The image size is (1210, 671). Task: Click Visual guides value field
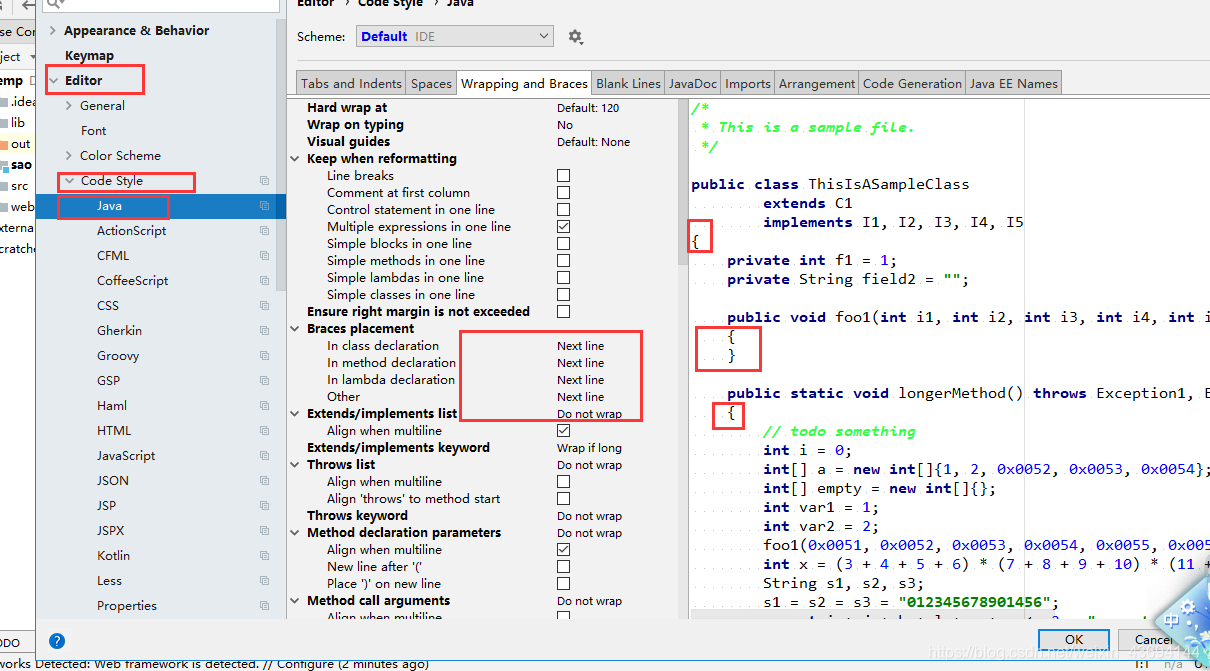(594, 142)
